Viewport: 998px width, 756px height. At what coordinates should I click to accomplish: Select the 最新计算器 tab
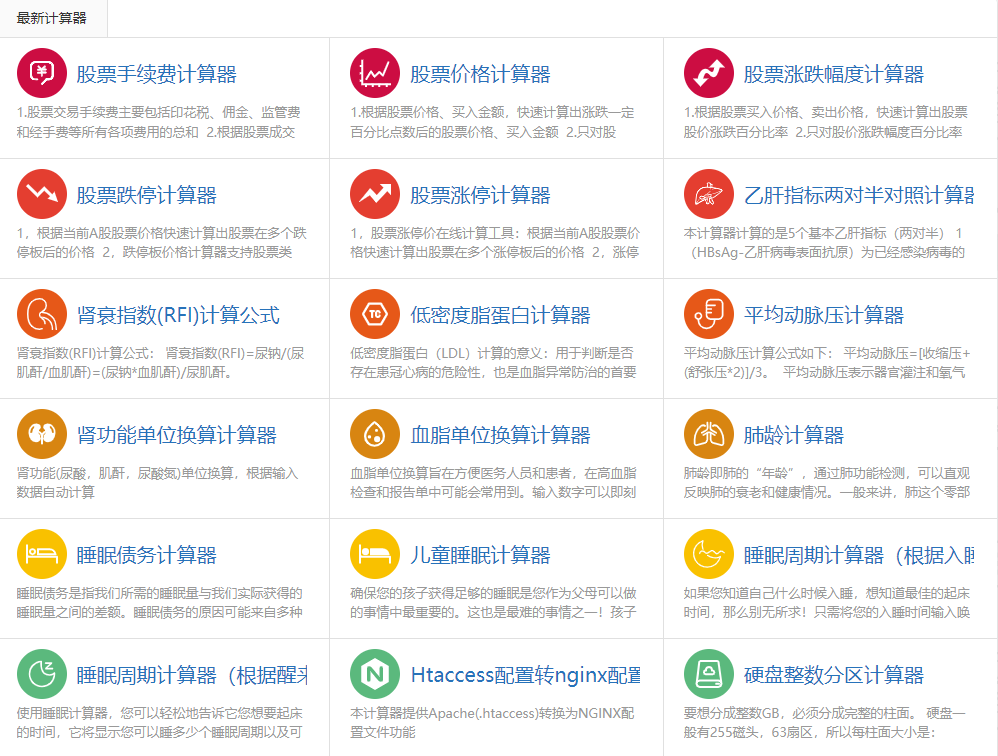pos(52,18)
